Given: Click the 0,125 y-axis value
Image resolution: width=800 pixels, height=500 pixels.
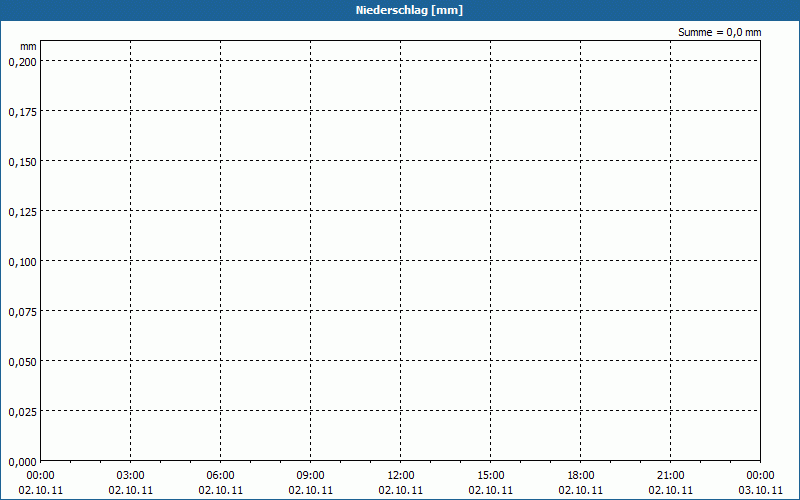Looking at the screenshot, I should coord(22,211).
